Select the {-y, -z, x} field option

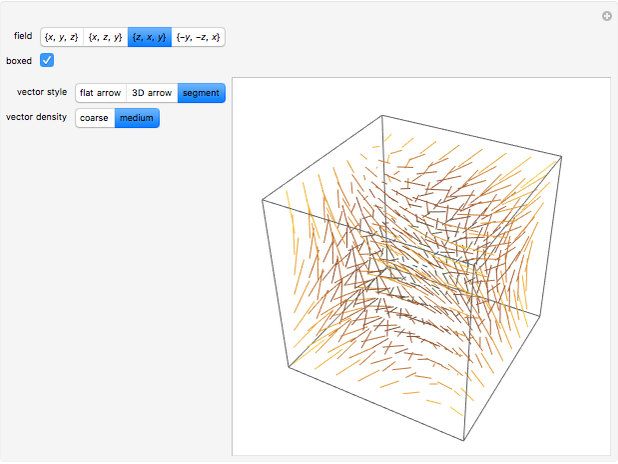(198, 37)
